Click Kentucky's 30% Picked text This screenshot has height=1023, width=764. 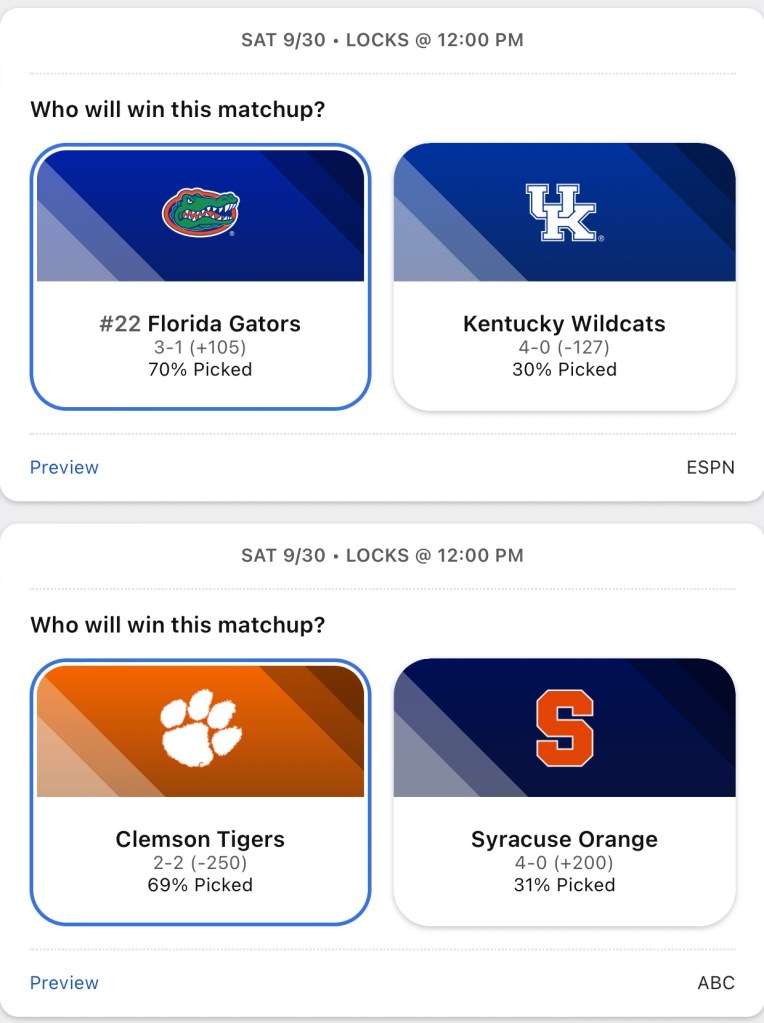point(564,369)
